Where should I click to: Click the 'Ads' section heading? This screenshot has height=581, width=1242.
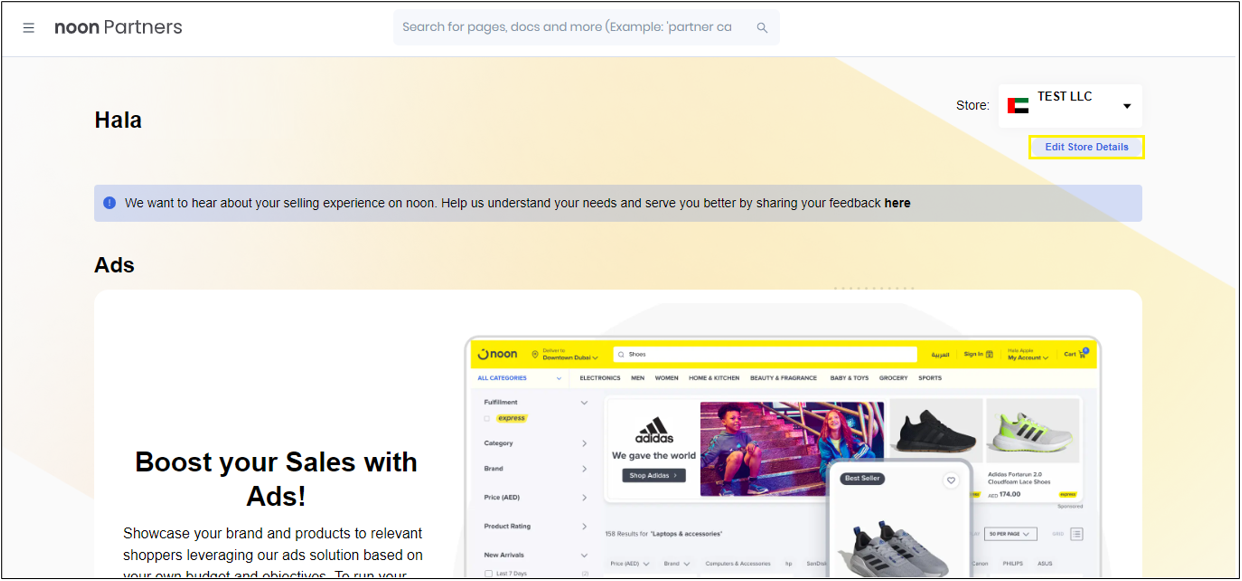pos(114,265)
